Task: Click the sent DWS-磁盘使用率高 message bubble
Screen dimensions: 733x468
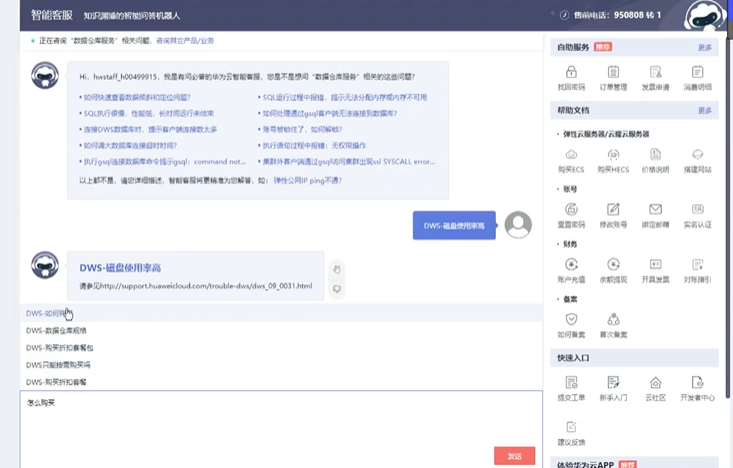Action: click(x=454, y=225)
